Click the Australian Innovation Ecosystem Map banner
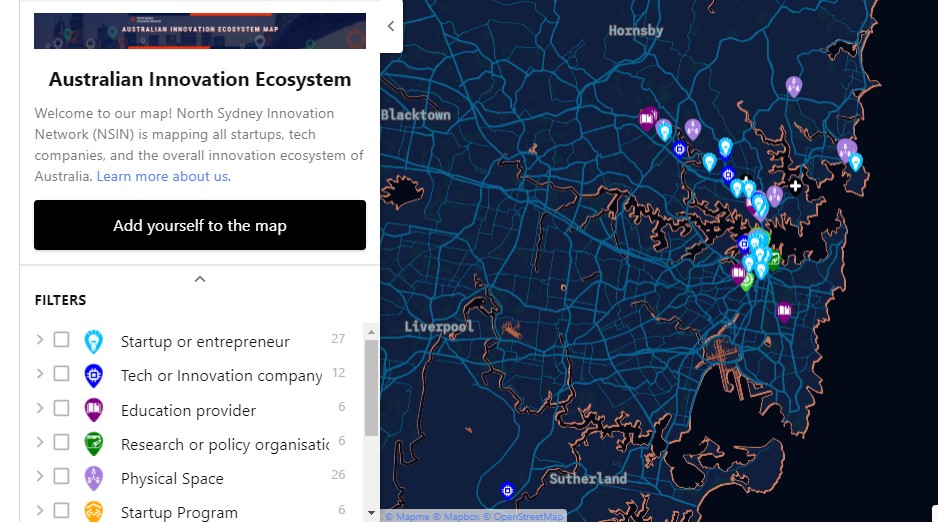 point(200,31)
